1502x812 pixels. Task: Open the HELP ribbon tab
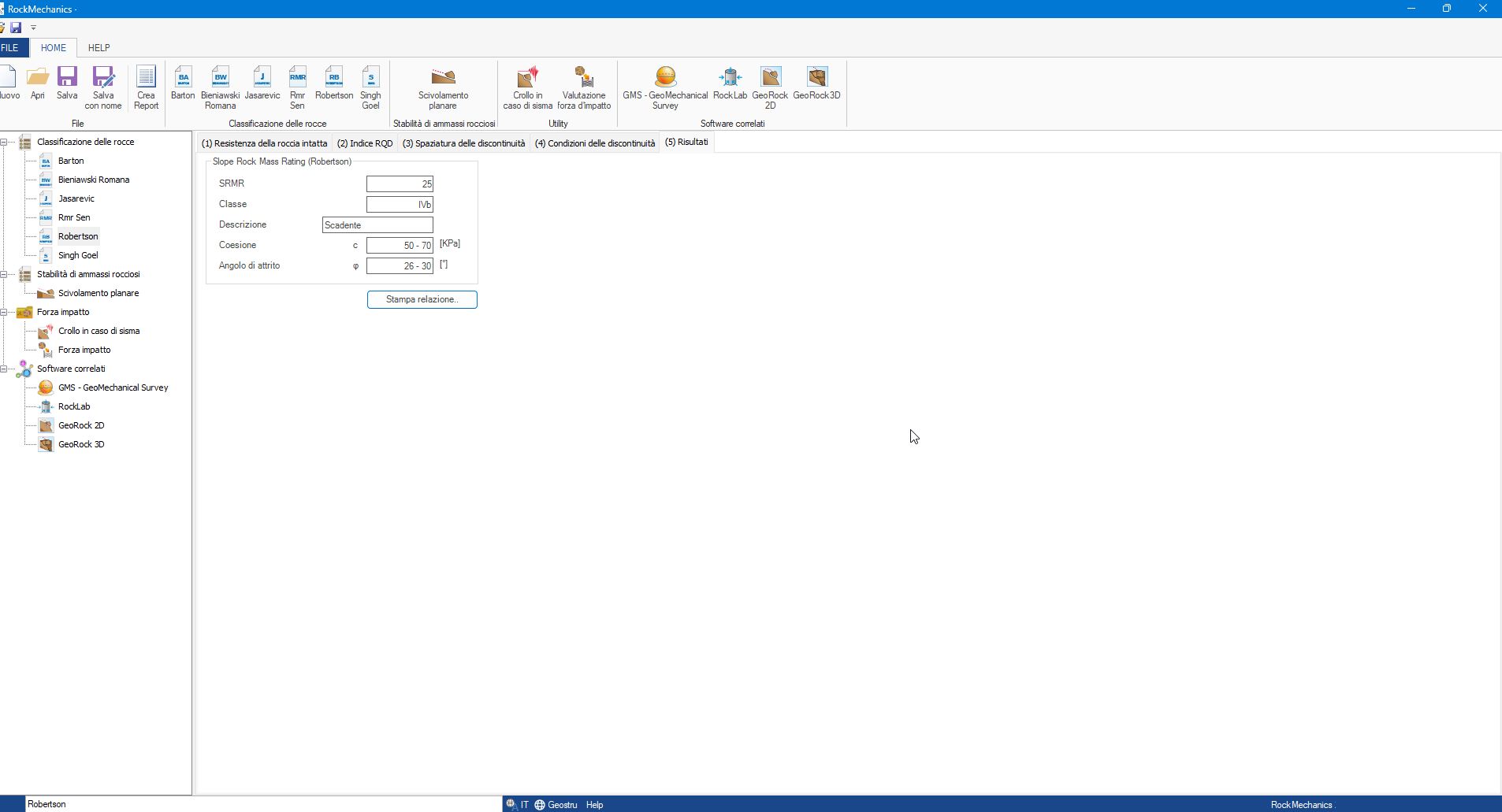tap(99, 48)
